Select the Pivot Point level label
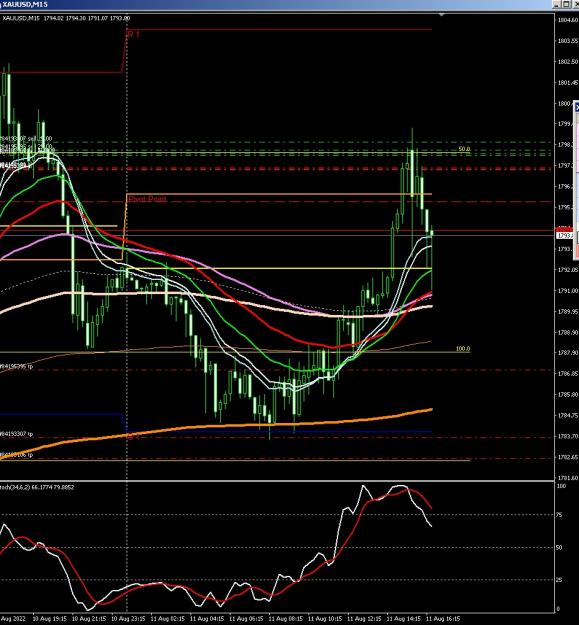 point(147,199)
